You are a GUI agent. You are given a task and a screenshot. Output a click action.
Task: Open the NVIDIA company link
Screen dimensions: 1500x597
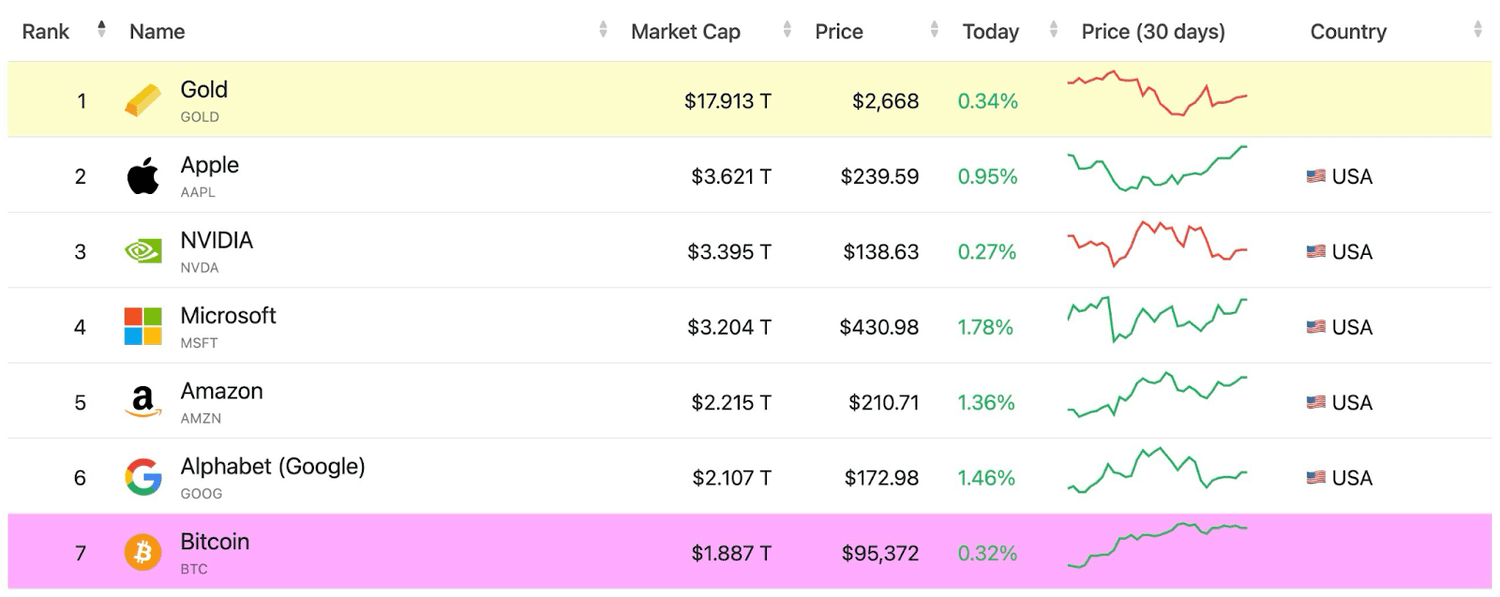pos(216,240)
